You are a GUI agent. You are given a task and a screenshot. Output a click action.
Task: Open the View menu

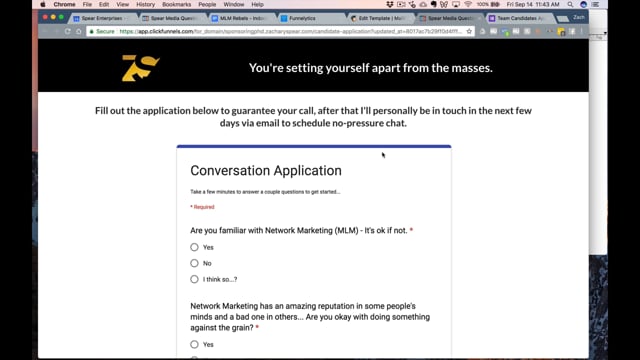[x=122, y=4]
